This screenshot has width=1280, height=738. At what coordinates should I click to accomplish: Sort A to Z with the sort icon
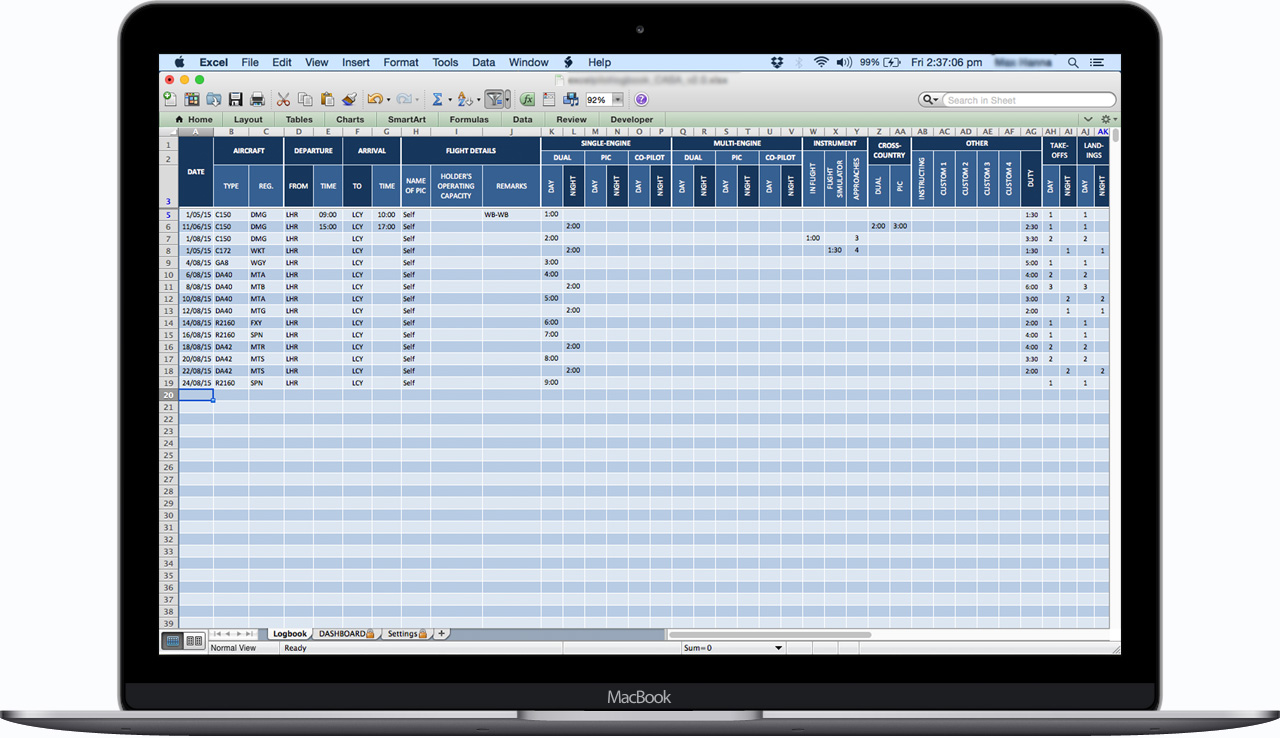464,99
